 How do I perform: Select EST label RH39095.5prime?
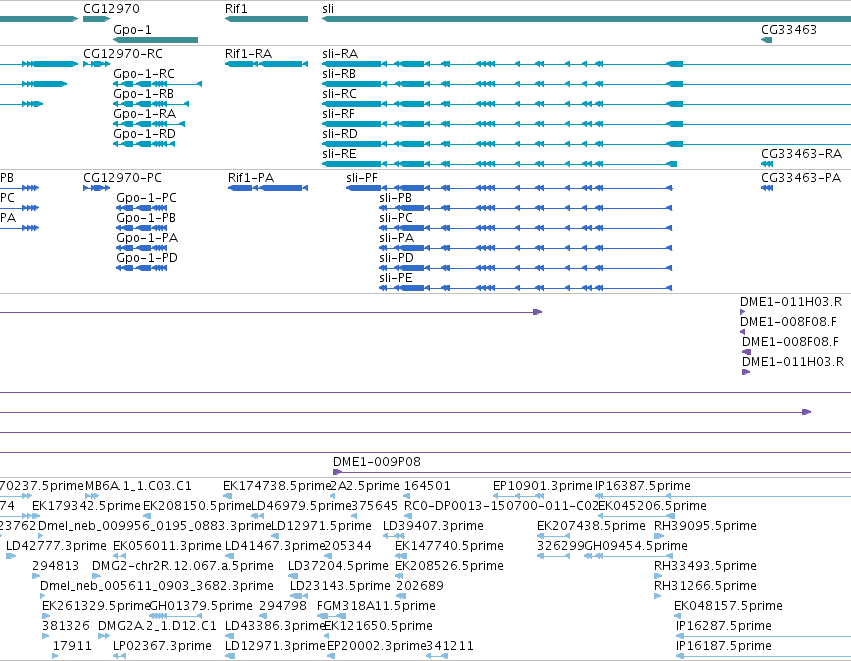point(705,526)
